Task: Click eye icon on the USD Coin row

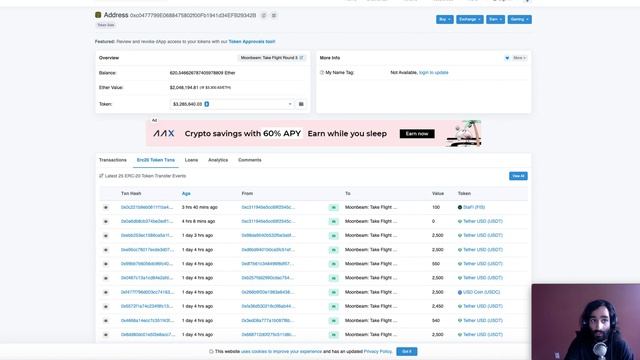Action: coord(106,292)
